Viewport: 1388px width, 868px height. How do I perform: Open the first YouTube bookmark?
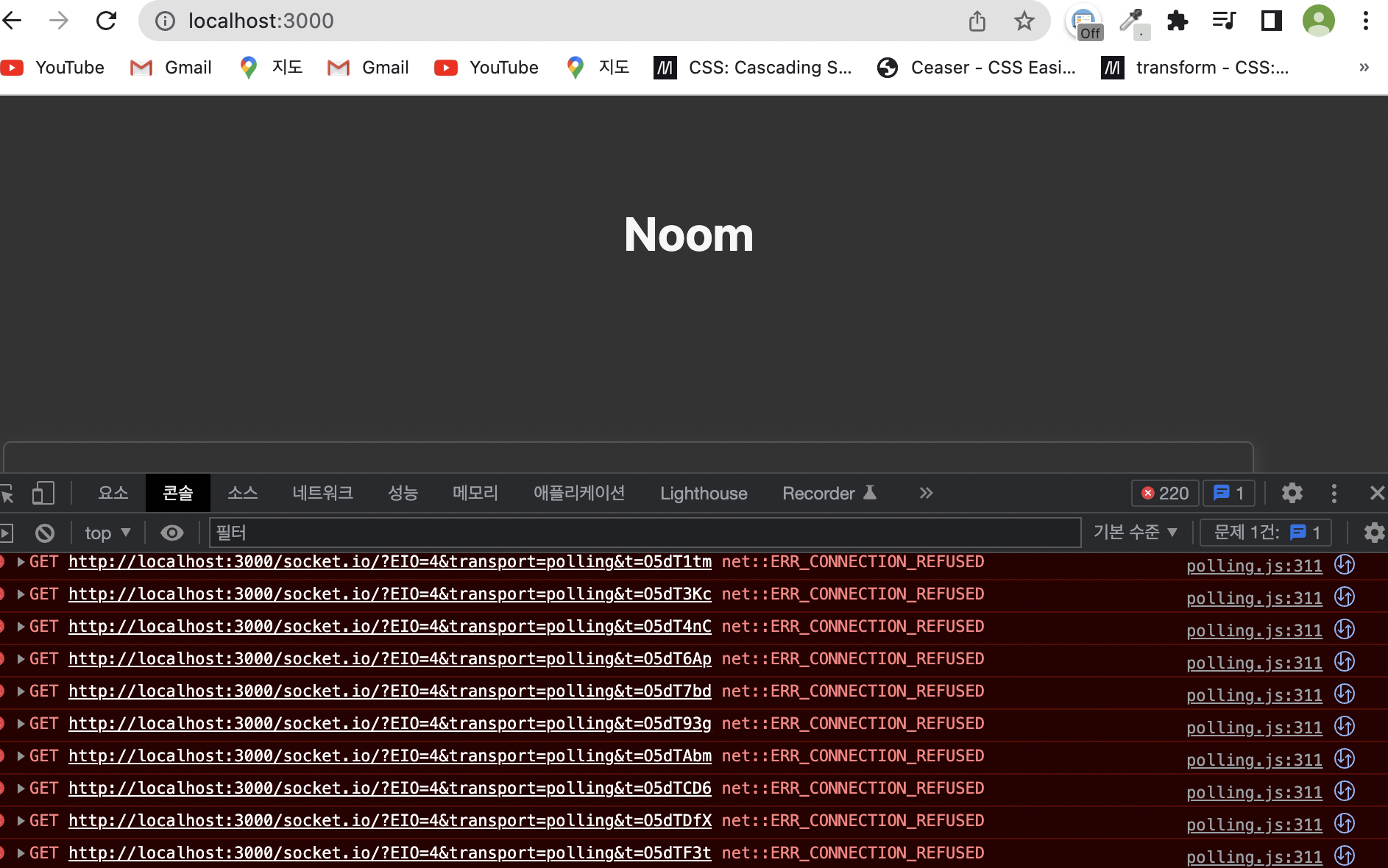pos(52,68)
